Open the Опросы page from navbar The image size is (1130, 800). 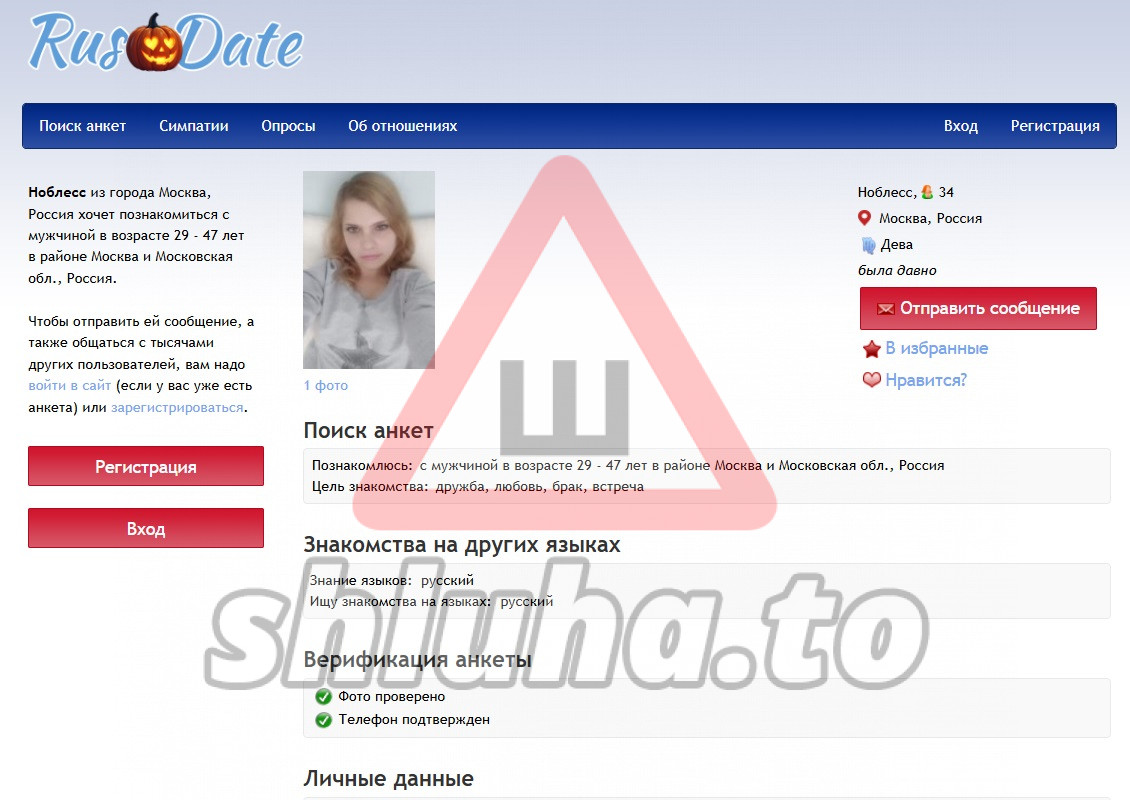click(x=288, y=126)
